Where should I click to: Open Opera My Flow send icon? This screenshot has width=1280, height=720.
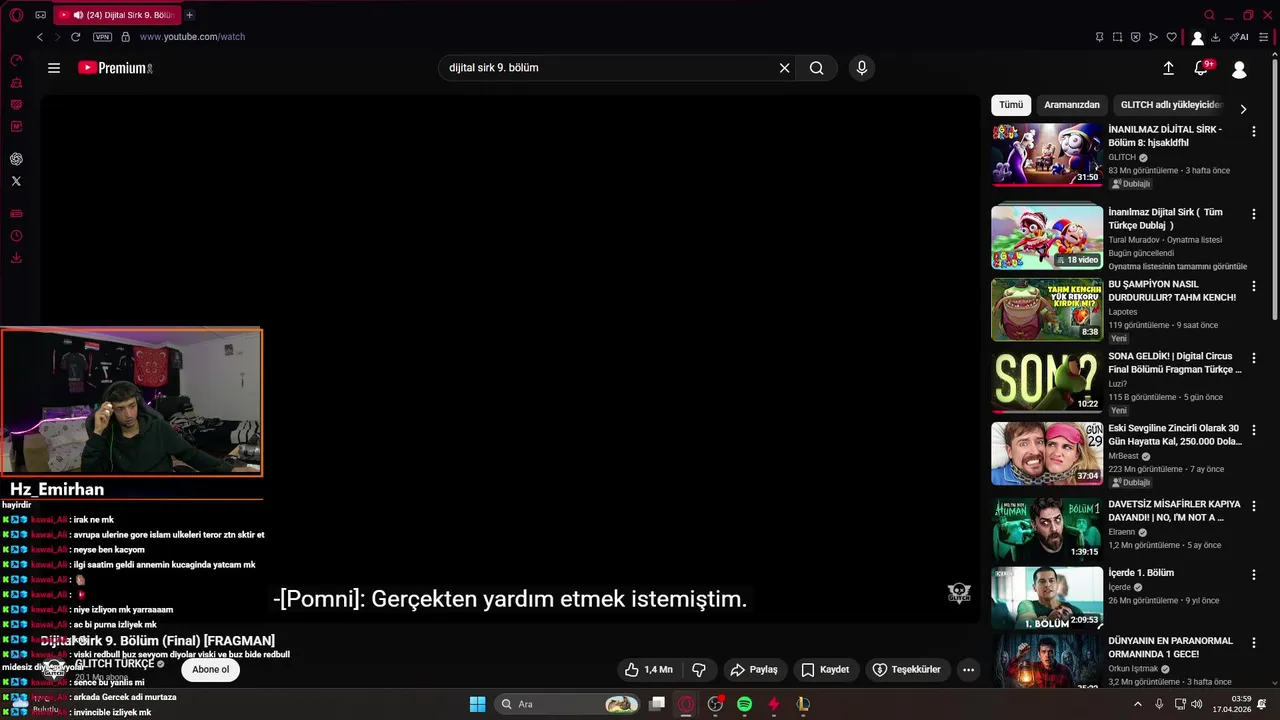click(1153, 37)
